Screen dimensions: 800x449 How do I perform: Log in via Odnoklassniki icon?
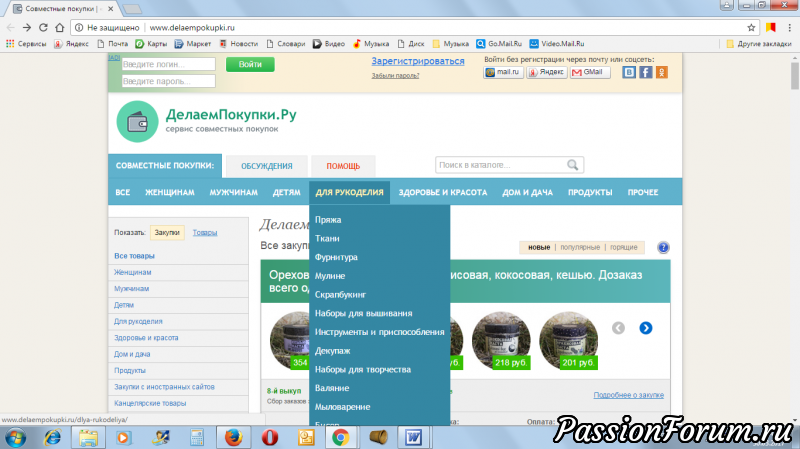662,72
